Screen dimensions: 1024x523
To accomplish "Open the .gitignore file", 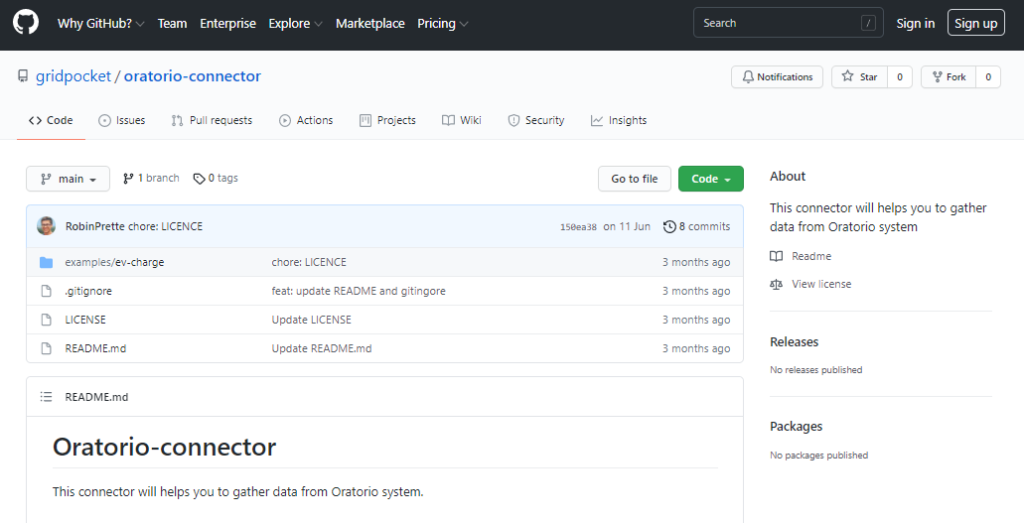I will 88,291.
